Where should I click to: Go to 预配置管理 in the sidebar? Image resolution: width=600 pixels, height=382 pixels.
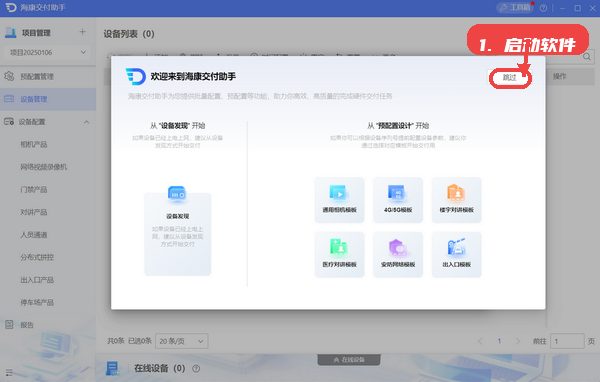coord(48,77)
